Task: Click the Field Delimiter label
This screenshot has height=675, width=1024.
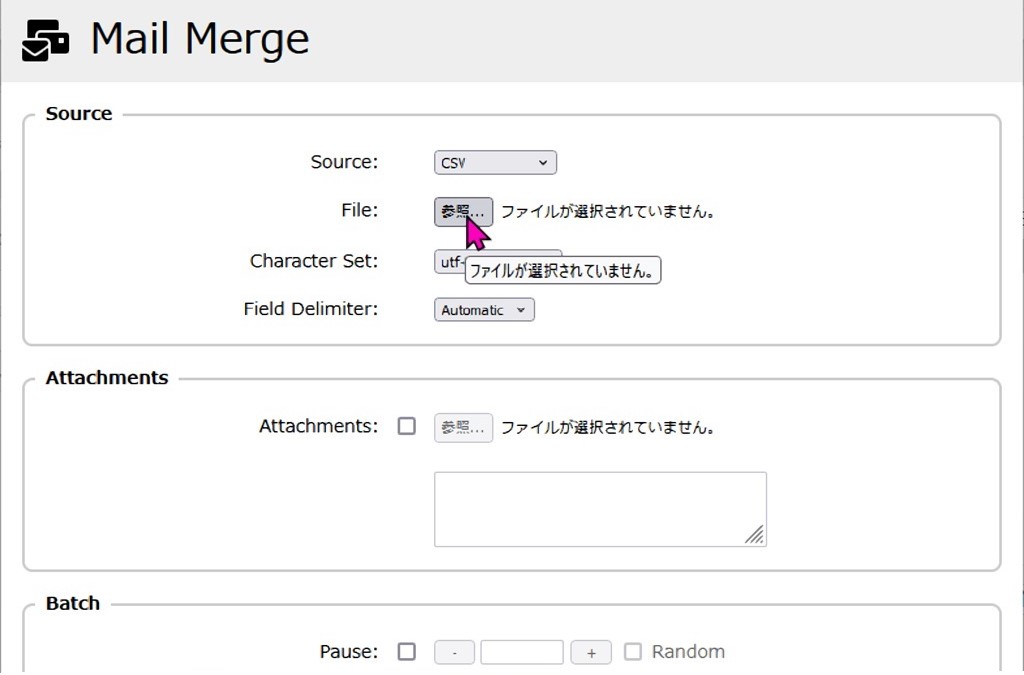Action: click(x=311, y=309)
